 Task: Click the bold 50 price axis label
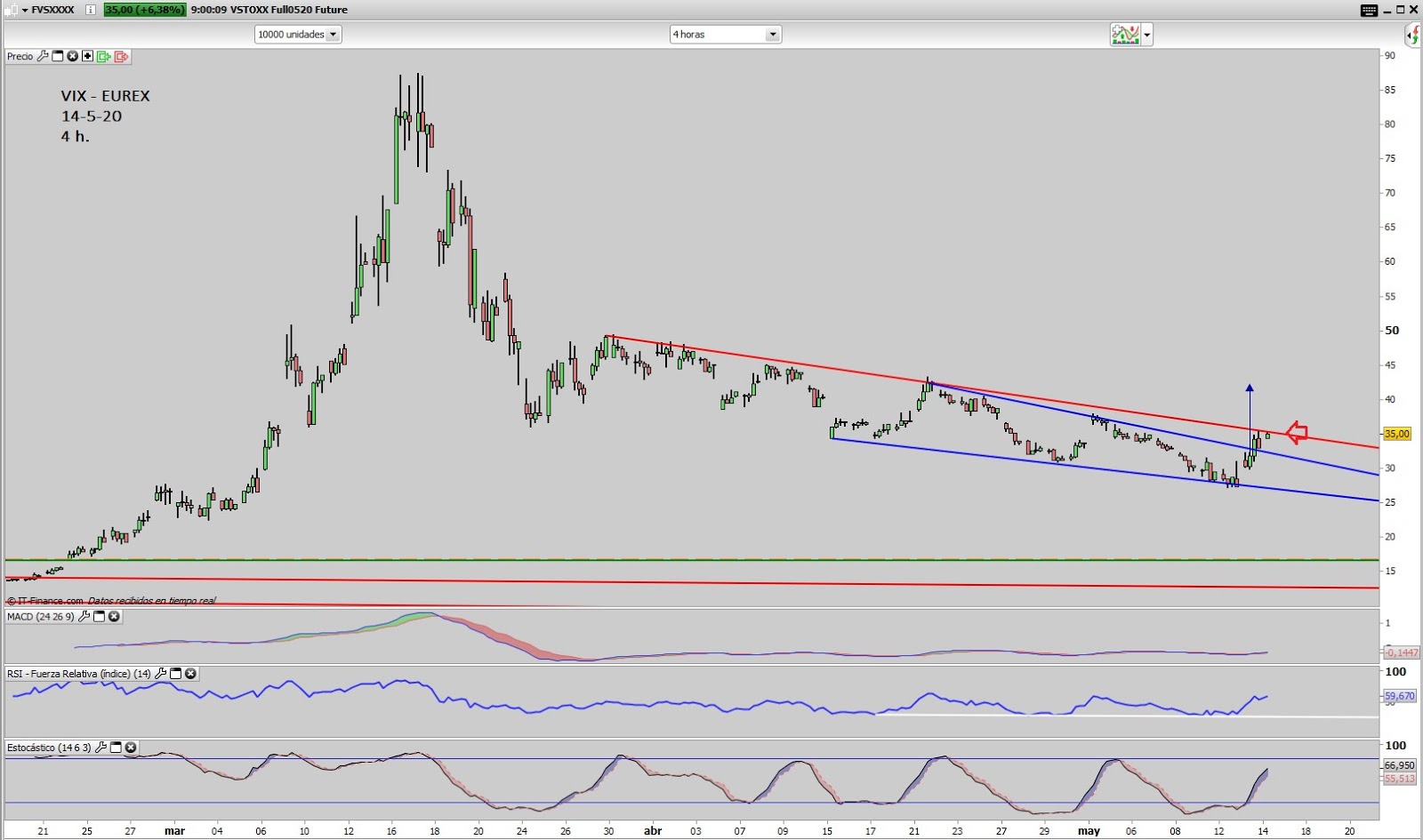[1392, 330]
